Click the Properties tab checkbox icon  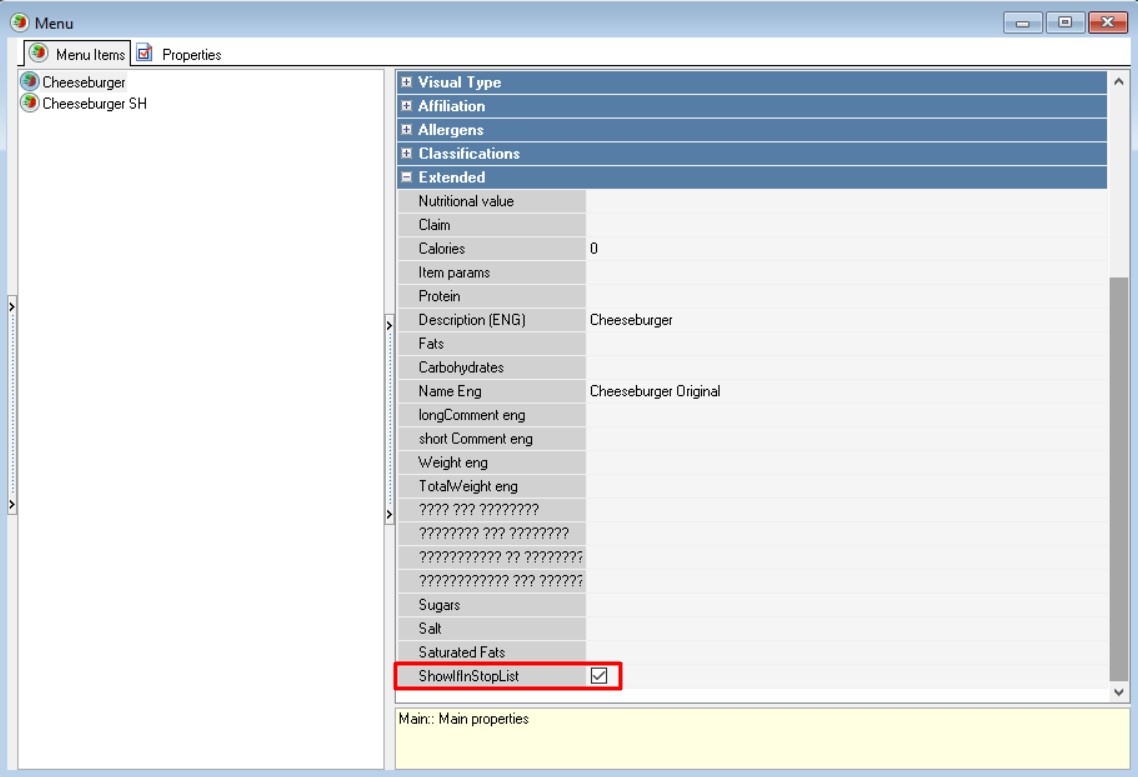[145, 54]
